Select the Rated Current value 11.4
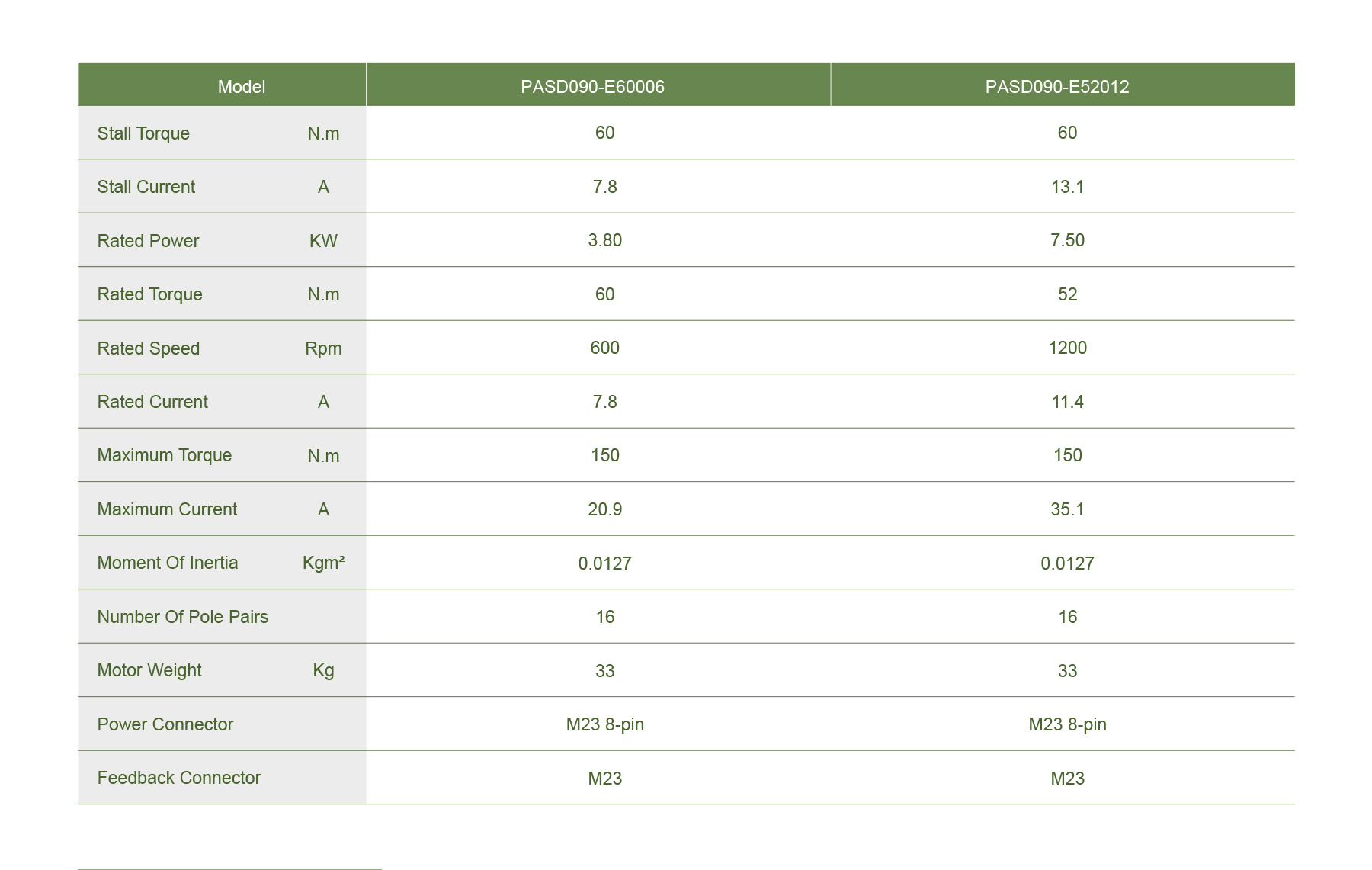The width and height of the screenshot is (1372, 870). click(1067, 402)
